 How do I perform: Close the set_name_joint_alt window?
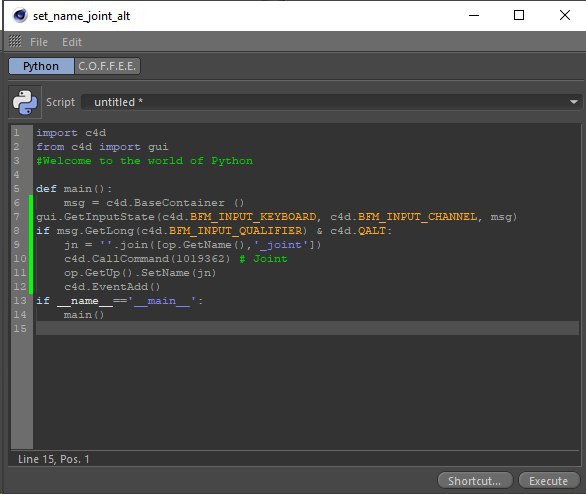(565, 15)
